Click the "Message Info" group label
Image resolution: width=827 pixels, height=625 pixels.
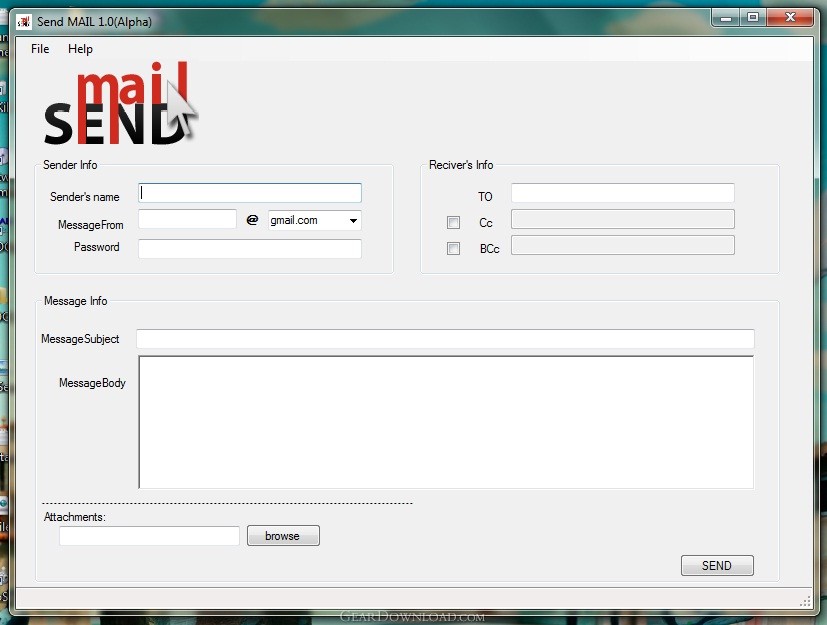75,301
